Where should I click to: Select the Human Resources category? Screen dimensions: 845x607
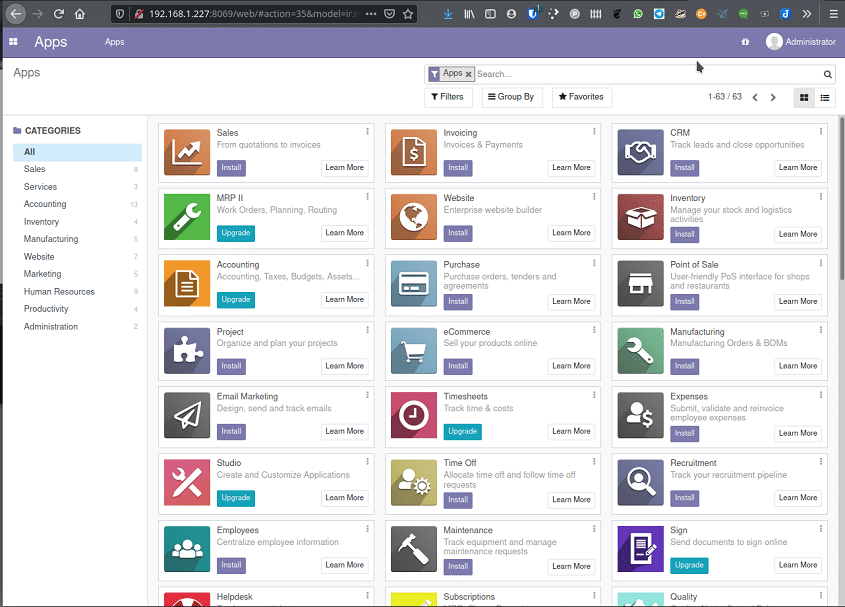click(78, 292)
